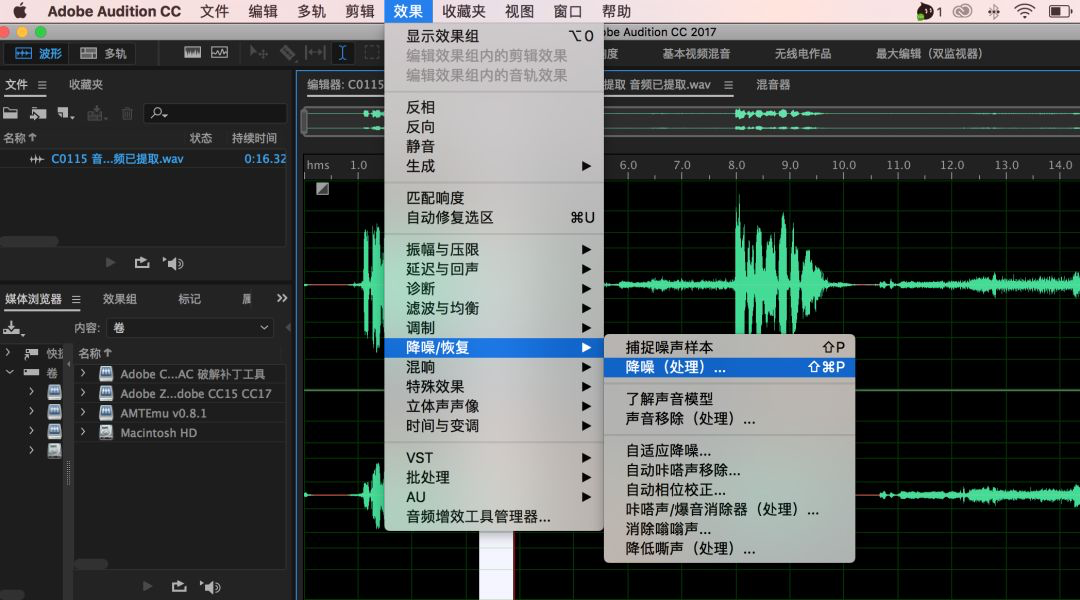Expand Adobe C...AC 破解补丁工具 volume
Image resolution: width=1080 pixels, height=600 pixels.
point(83,373)
